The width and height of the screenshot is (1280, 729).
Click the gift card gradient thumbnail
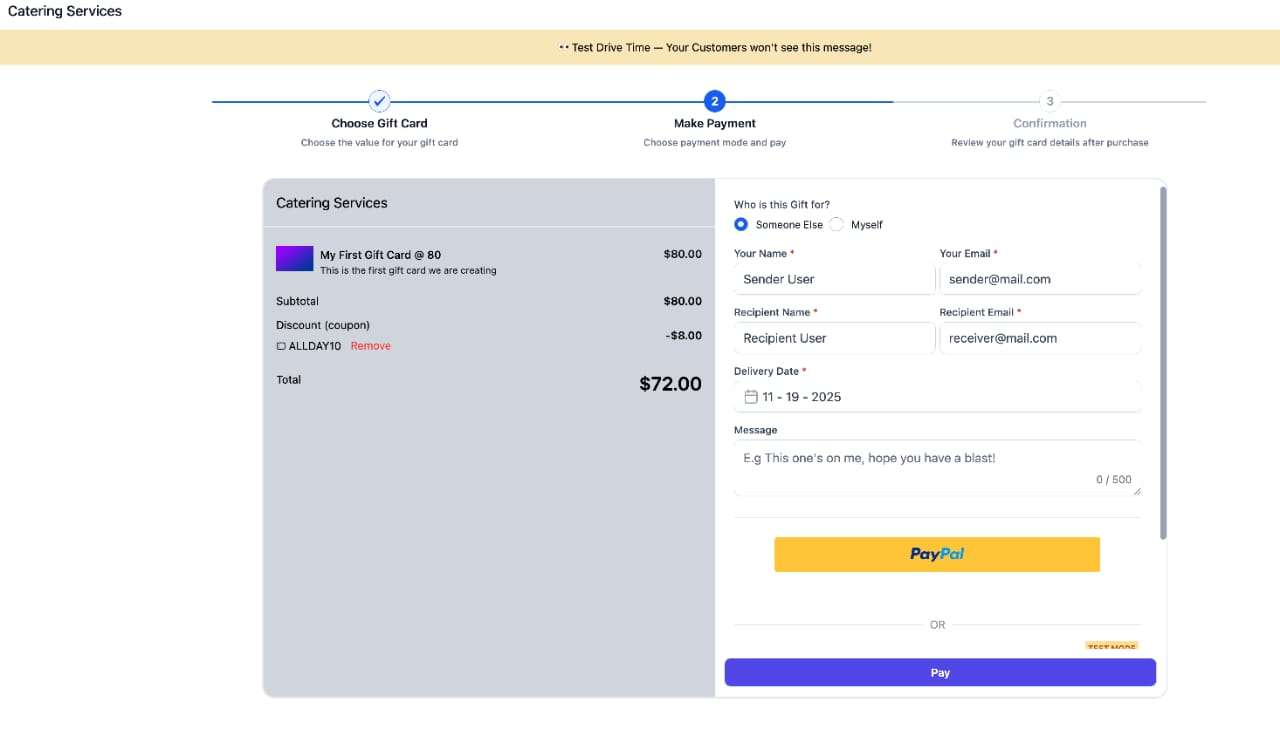tap(295, 259)
